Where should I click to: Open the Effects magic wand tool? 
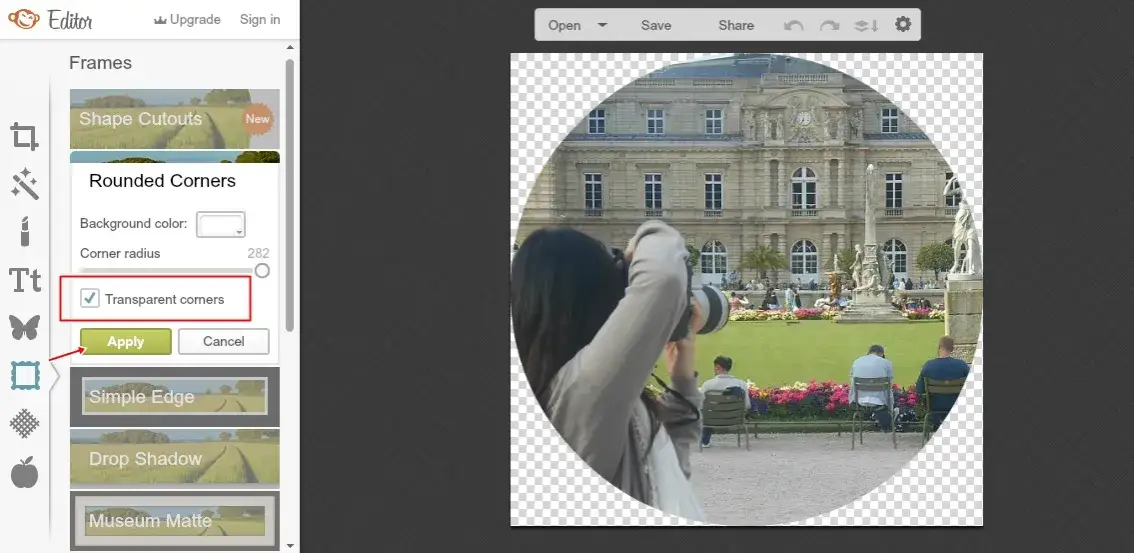point(25,184)
